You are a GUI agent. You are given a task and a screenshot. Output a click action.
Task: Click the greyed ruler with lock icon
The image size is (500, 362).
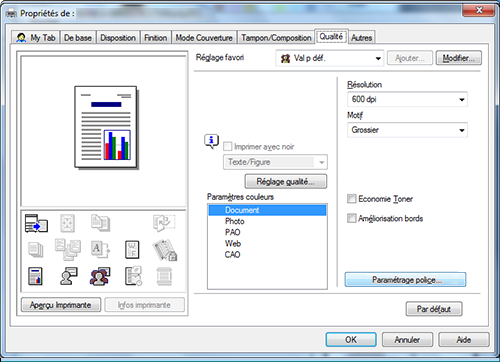165,250
